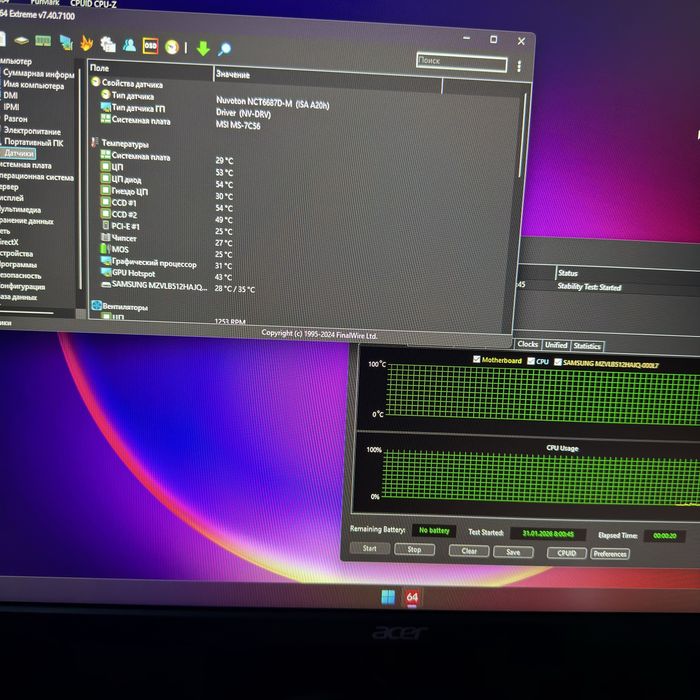Click the Поиск search field
The image size is (700, 700).
pos(462,62)
